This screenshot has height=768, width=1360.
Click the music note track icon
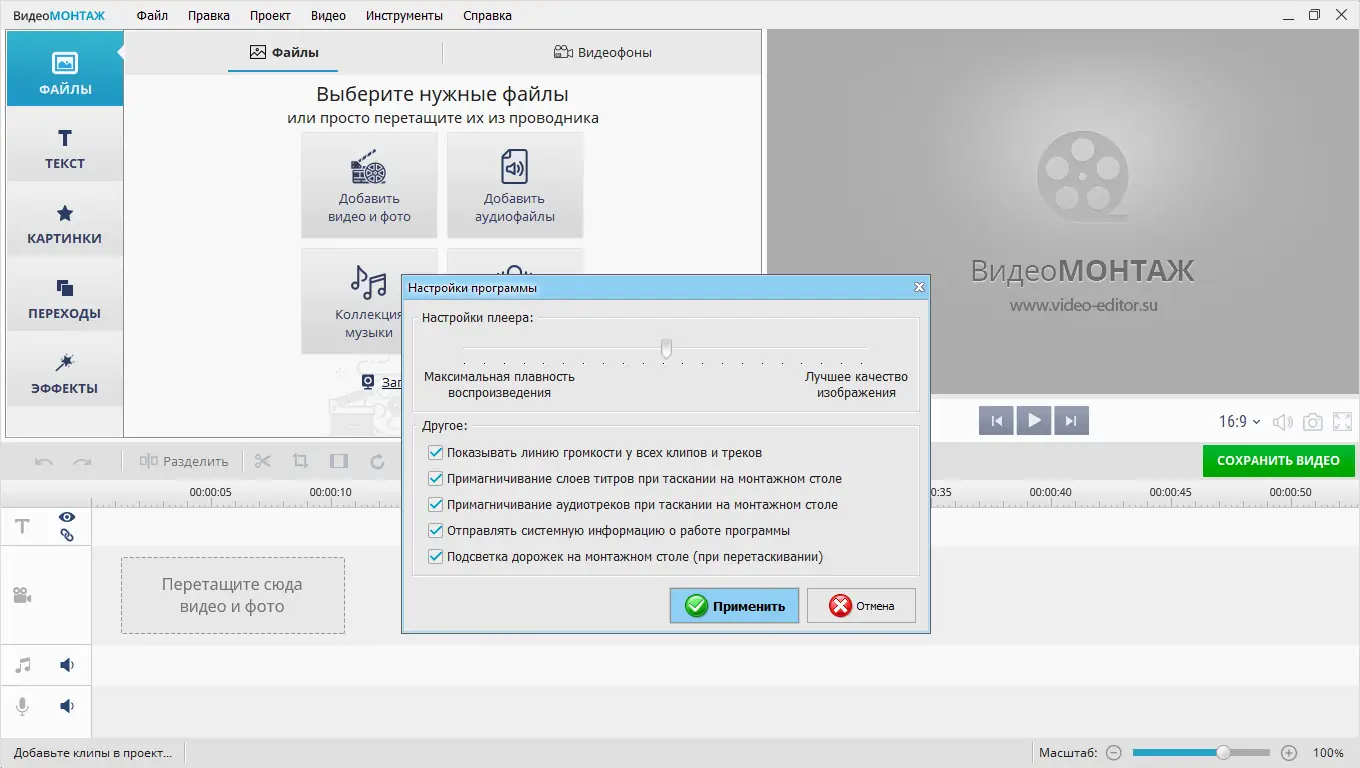click(x=22, y=665)
